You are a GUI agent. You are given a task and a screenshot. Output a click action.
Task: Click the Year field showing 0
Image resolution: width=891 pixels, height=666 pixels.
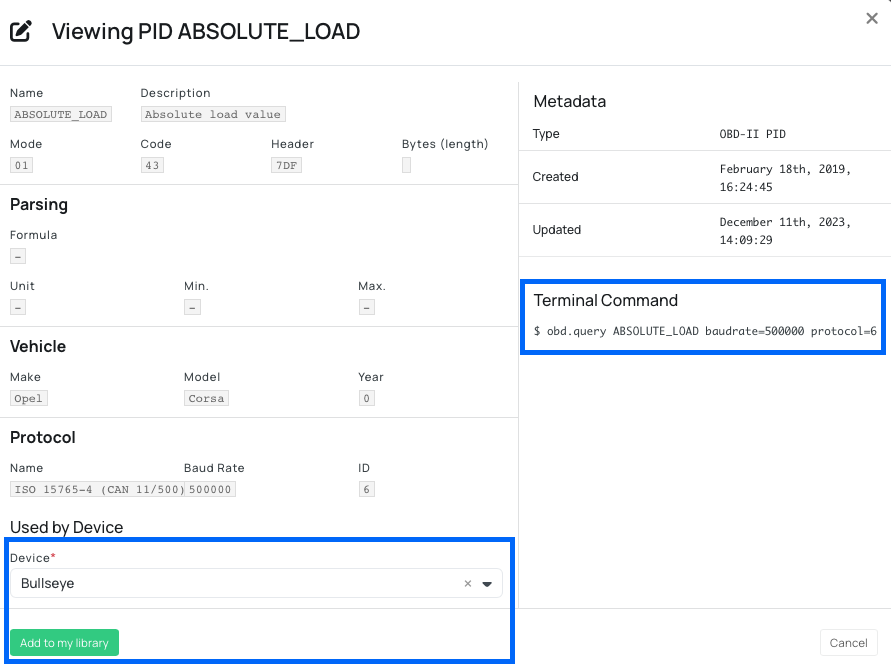point(367,398)
